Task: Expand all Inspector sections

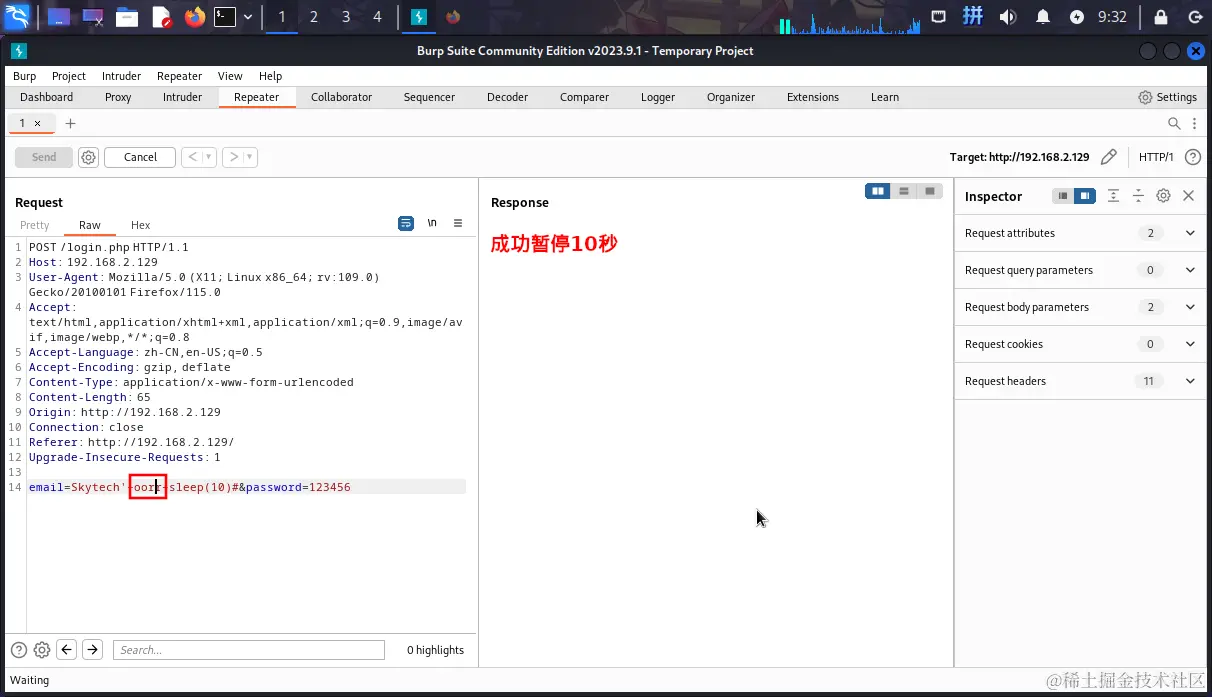Action: [x=1113, y=196]
